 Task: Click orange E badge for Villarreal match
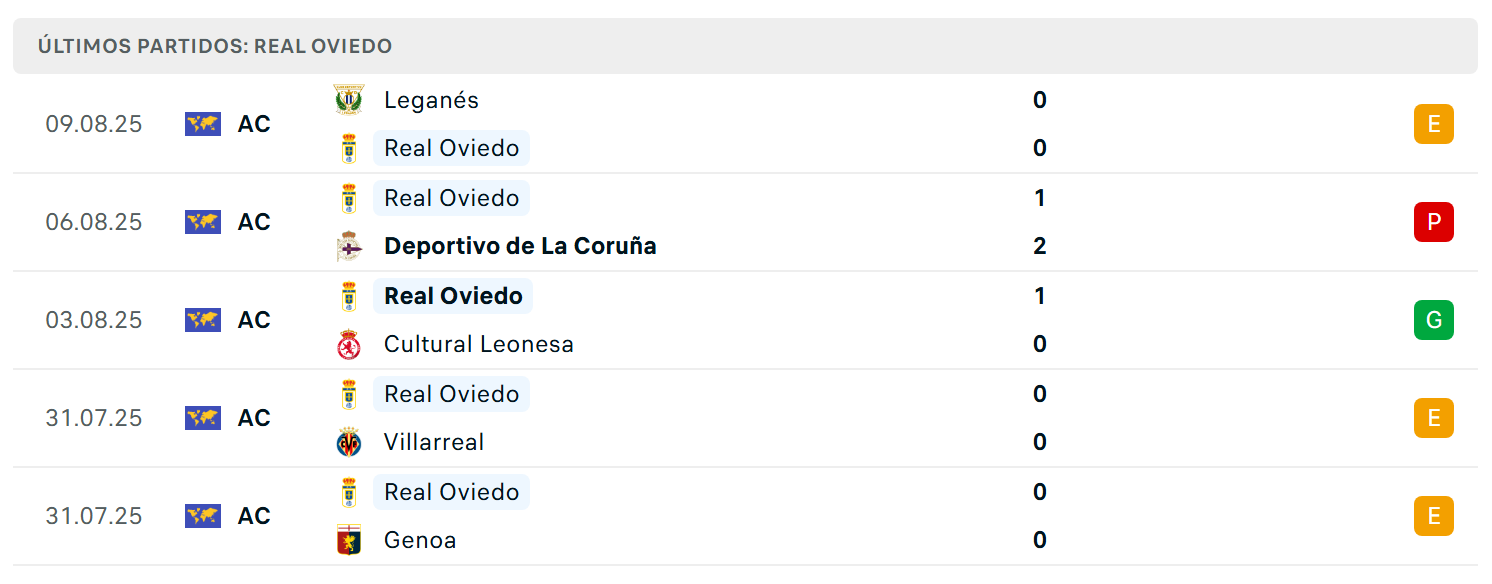(x=1434, y=418)
